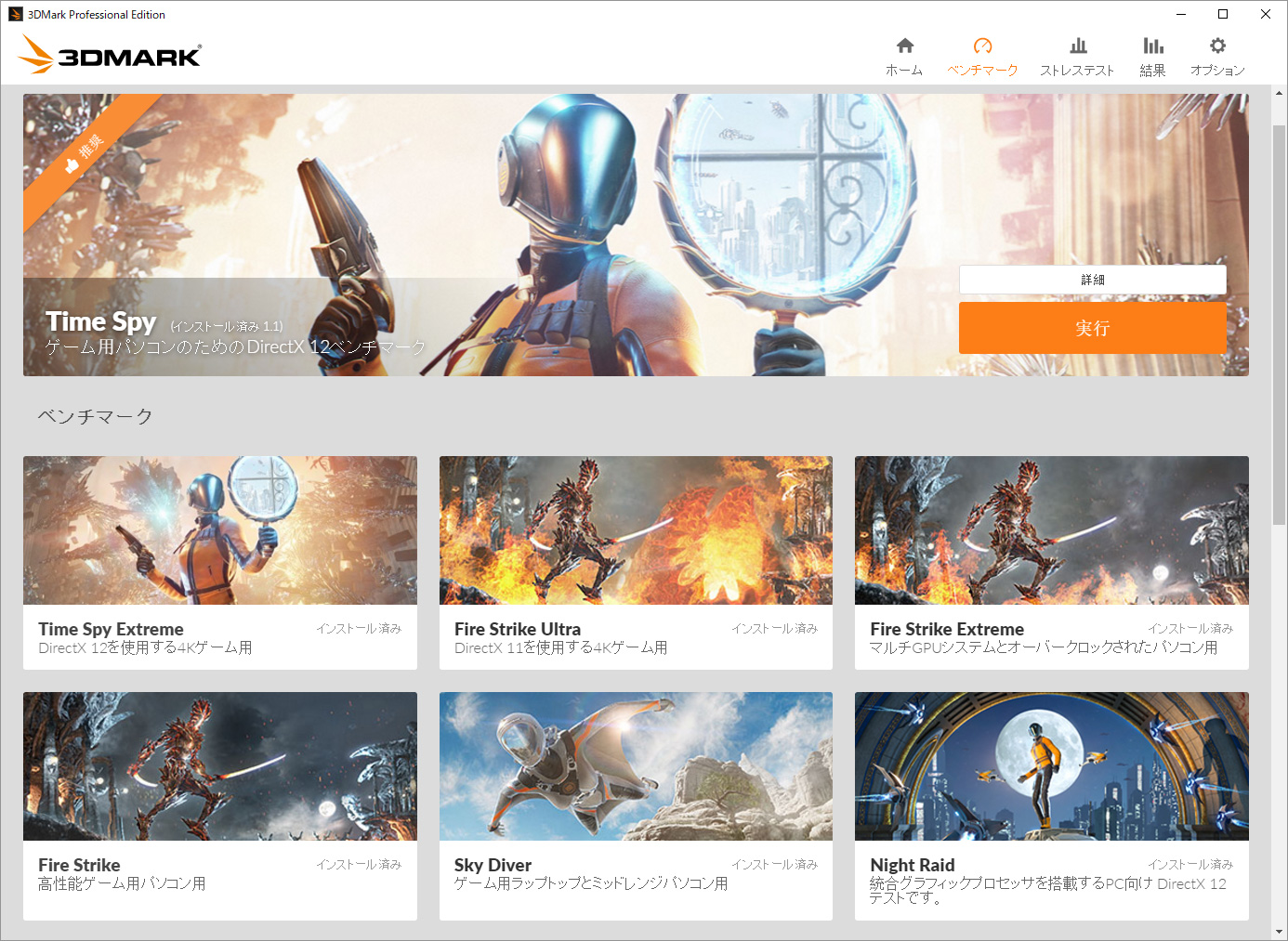The height and width of the screenshot is (941, 1288).
Task: Click 'ゲーム用ラップトップとミッドレンジパソコン用' description
Action: coord(591,883)
